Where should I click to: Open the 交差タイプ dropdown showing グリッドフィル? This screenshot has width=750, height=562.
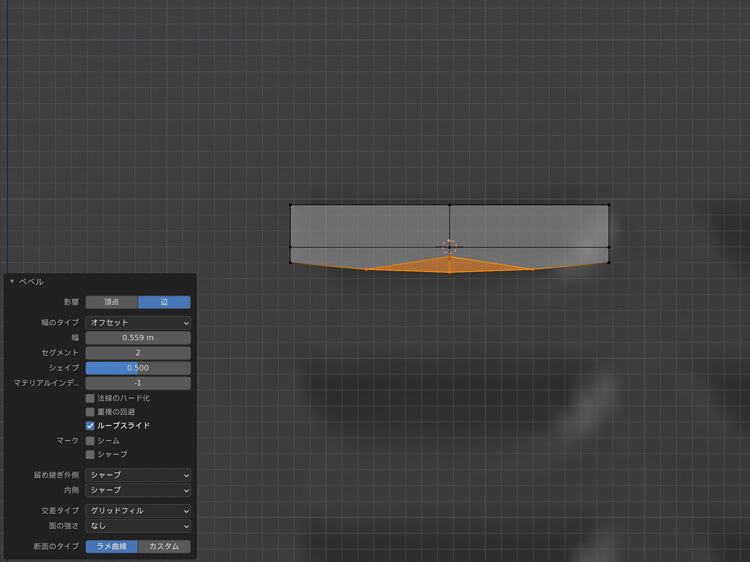137,511
